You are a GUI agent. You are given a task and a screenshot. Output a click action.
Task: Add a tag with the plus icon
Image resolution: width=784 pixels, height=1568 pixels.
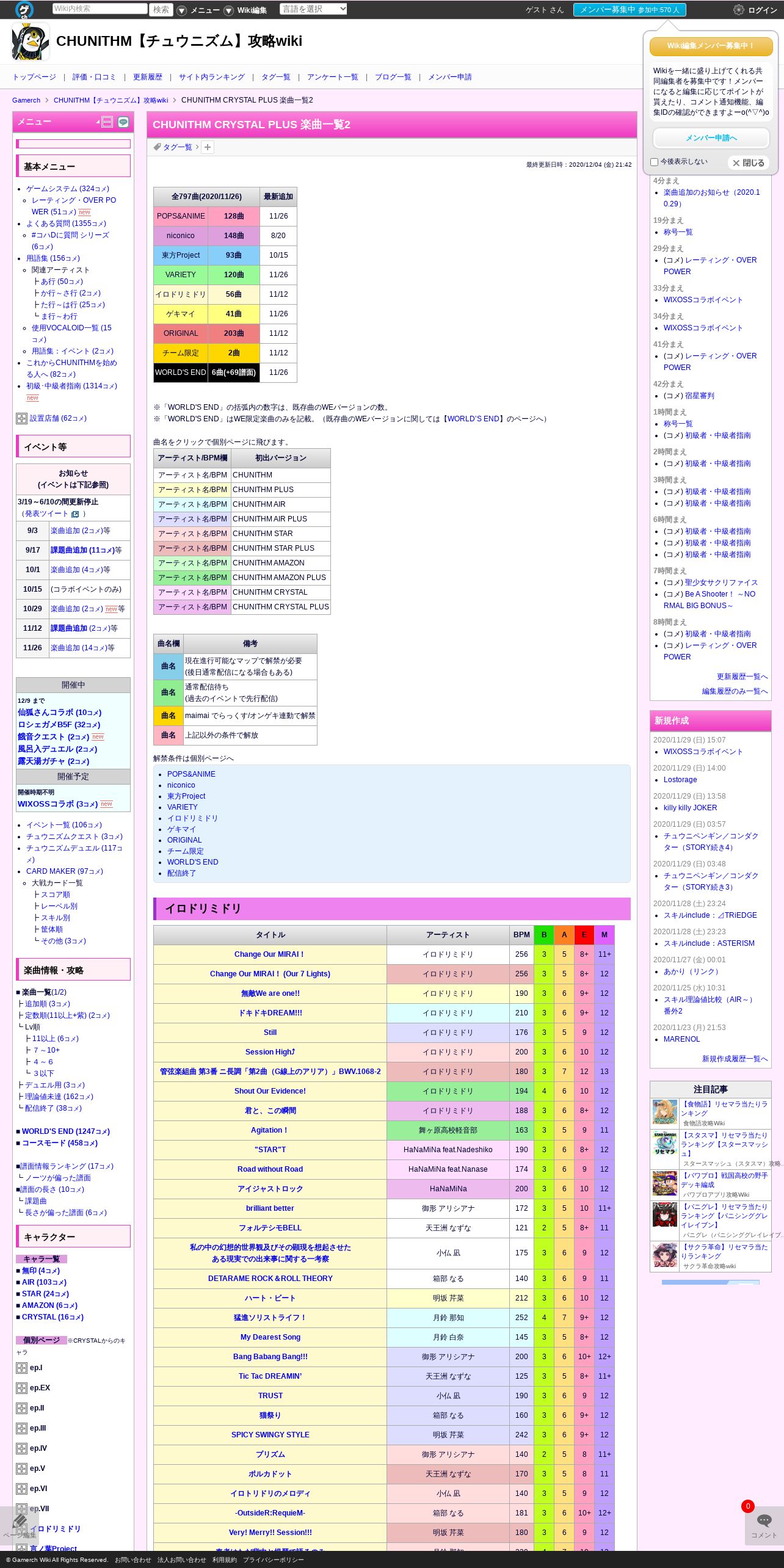pyautogui.click(x=208, y=147)
